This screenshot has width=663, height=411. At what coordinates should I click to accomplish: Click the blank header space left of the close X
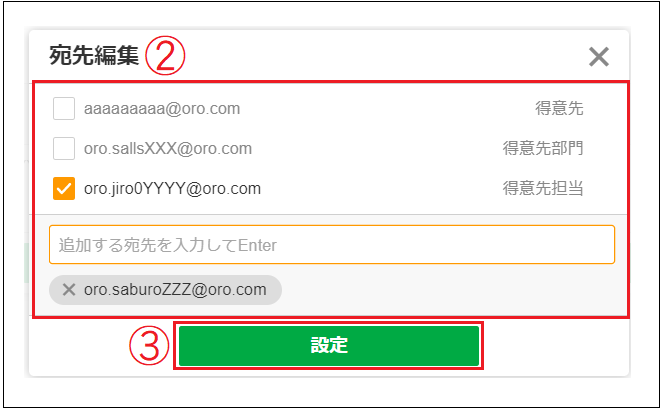coord(381,56)
